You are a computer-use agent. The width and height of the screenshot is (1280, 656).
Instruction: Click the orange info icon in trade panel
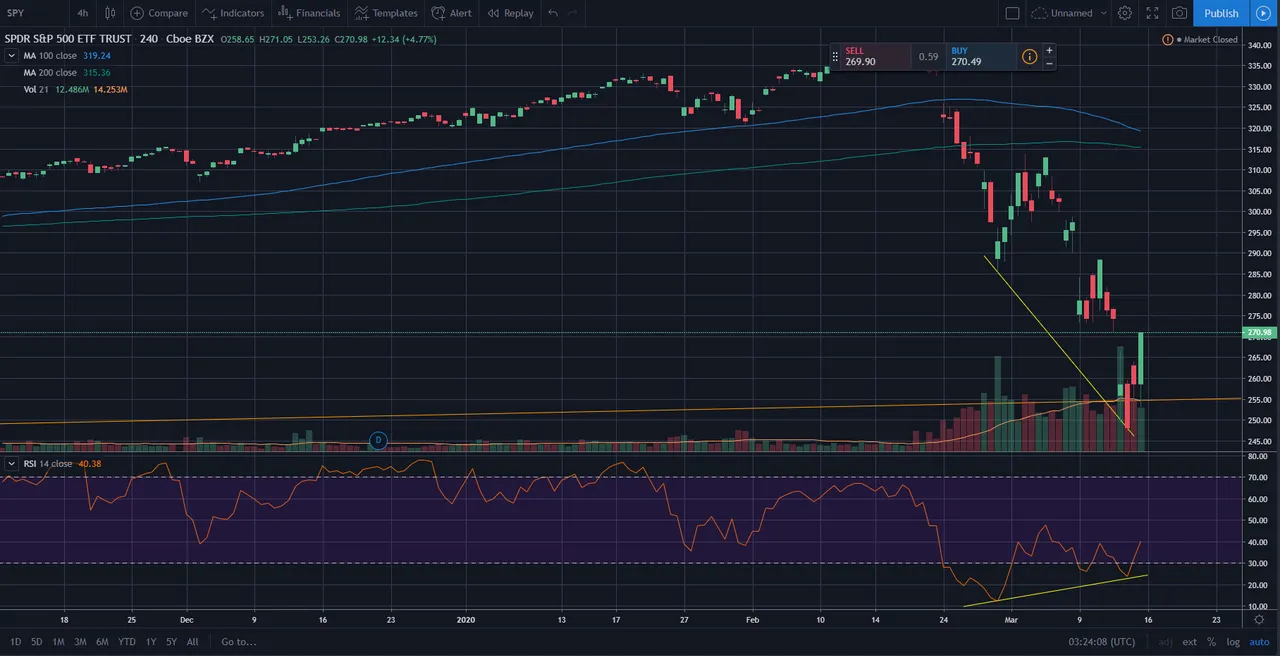pyautogui.click(x=1029, y=57)
